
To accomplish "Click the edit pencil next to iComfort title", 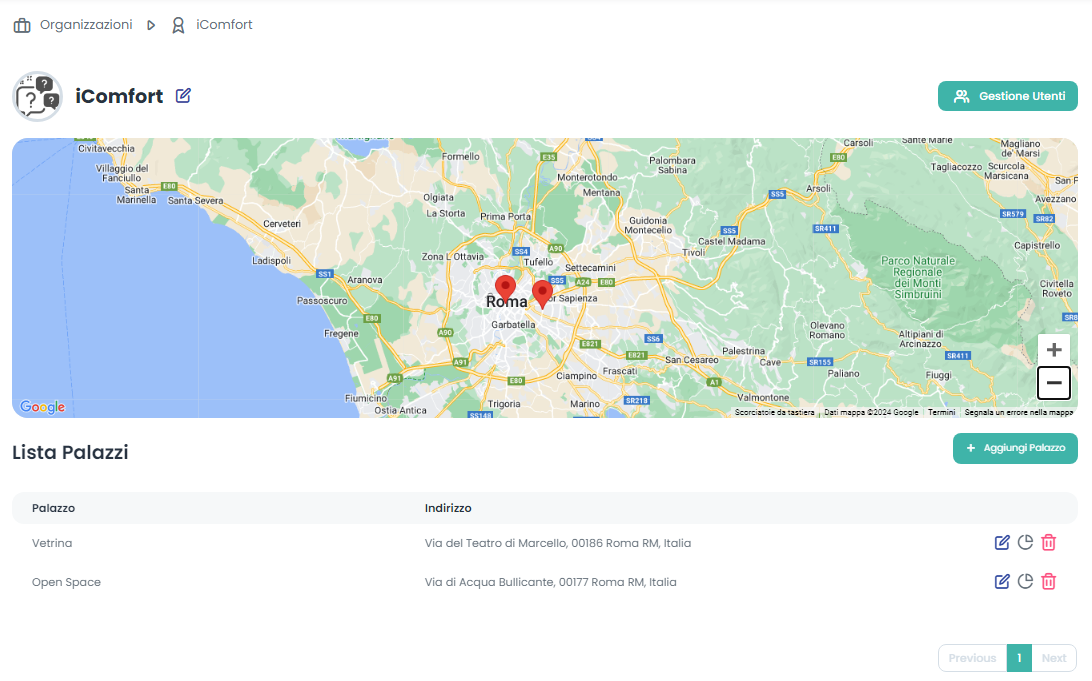I will pos(183,96).
